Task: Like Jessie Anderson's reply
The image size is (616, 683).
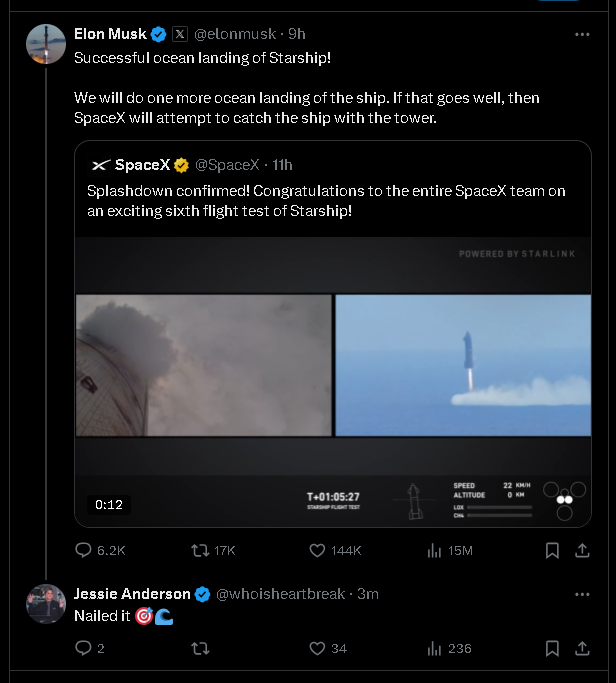Action: (318, 648)
